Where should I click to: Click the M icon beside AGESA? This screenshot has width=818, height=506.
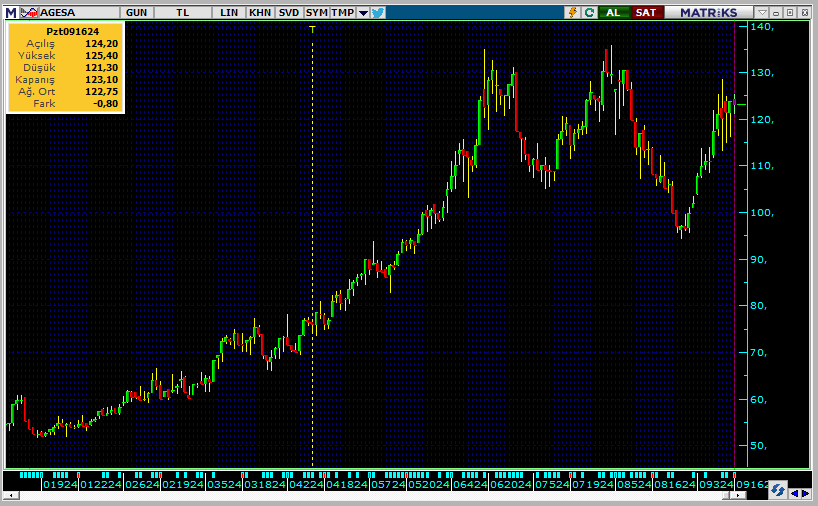coord(10,12)
